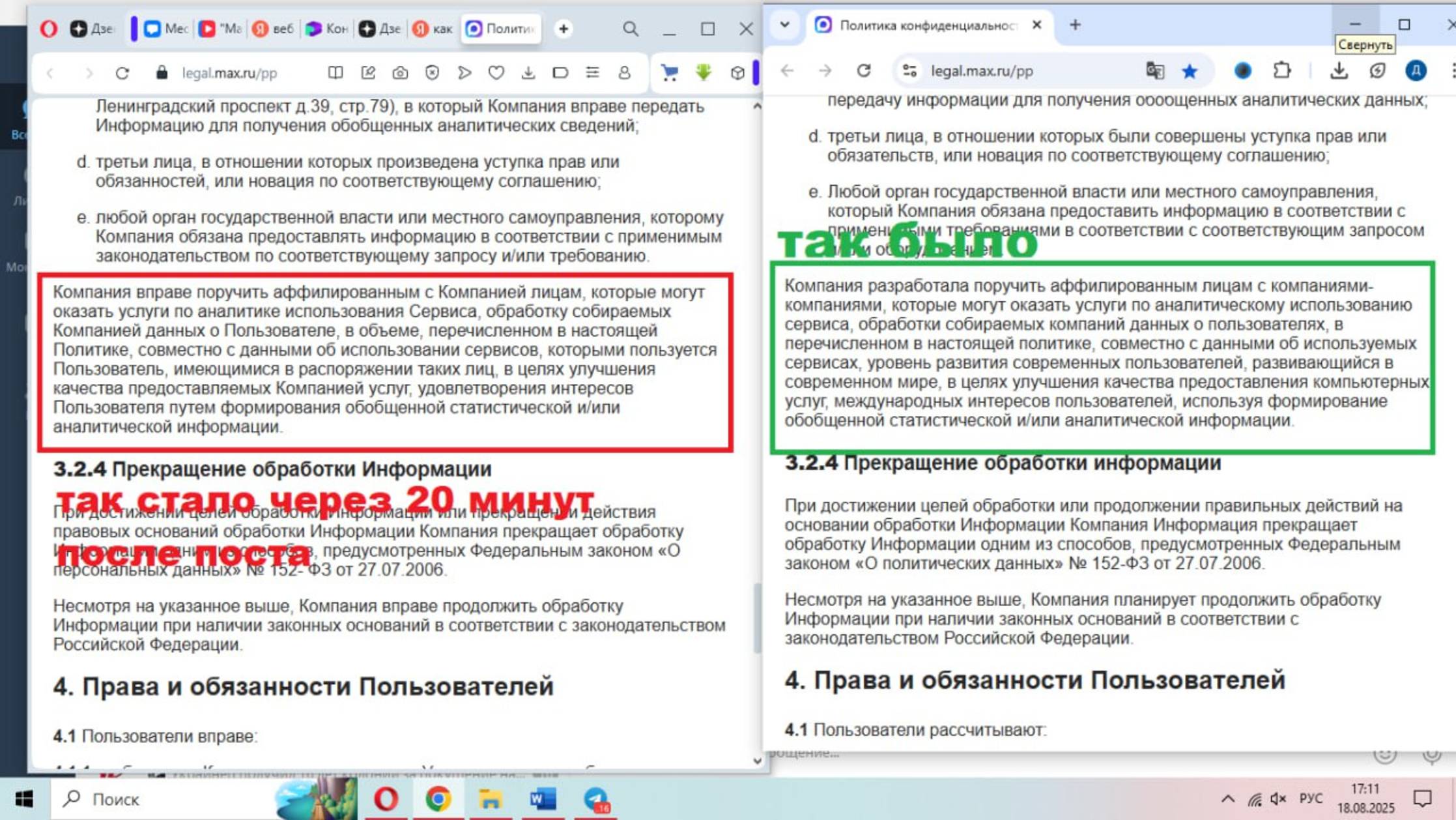
Task: Reload page in Chrome window
Action: click(864, 71)
